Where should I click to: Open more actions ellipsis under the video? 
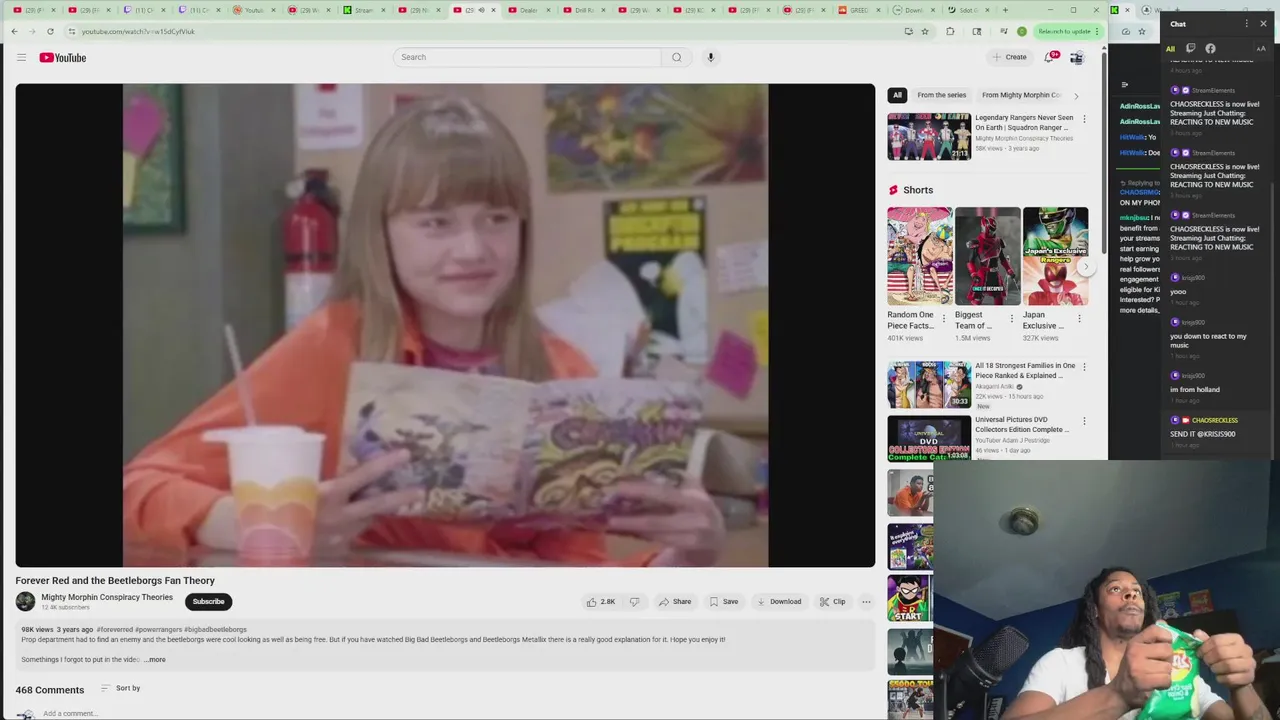[x=866, y=602]
